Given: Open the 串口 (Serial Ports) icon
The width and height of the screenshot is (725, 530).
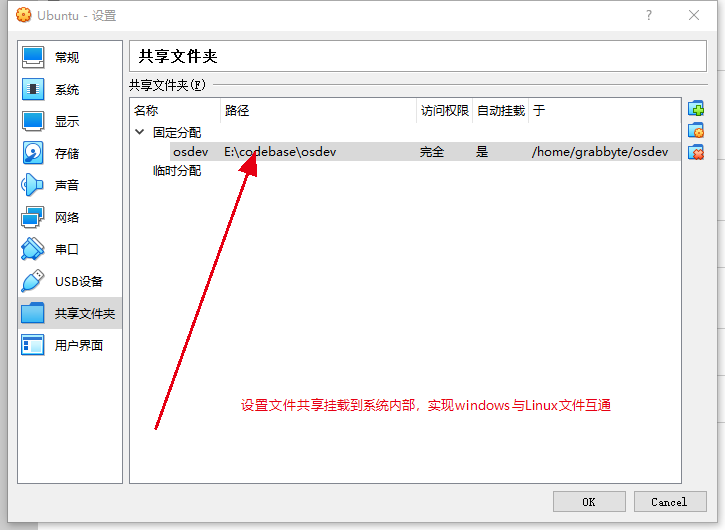Looking at the screenshot, I should tap(33, 249).
